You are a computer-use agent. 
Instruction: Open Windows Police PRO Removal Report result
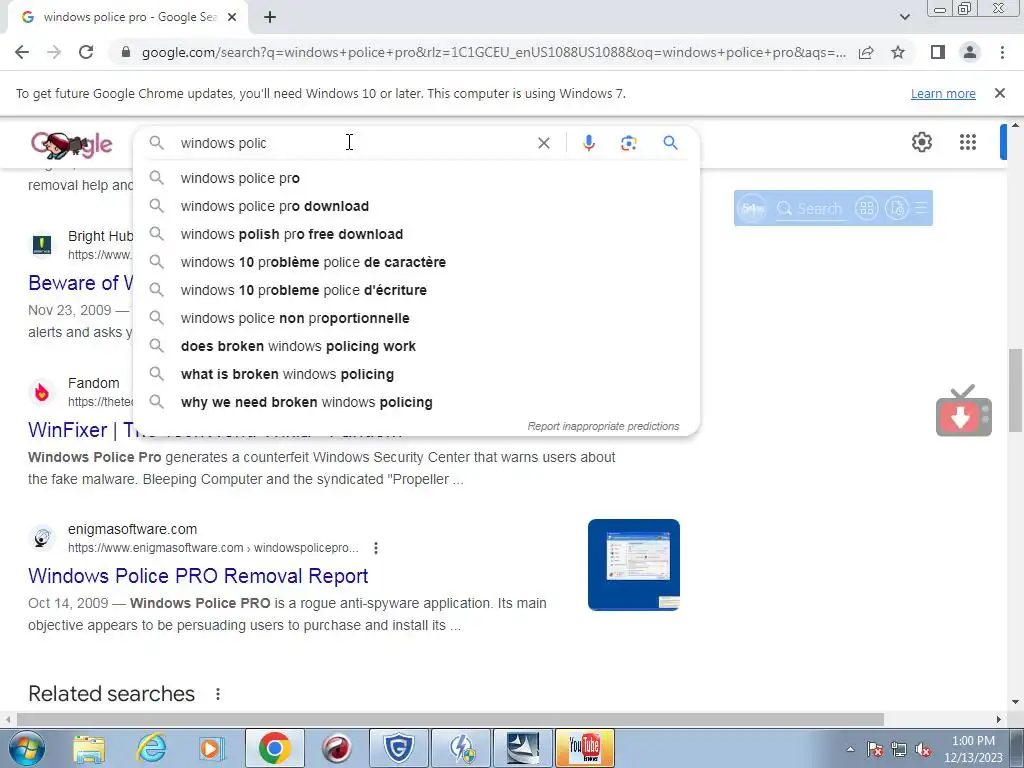pos(198,576)
